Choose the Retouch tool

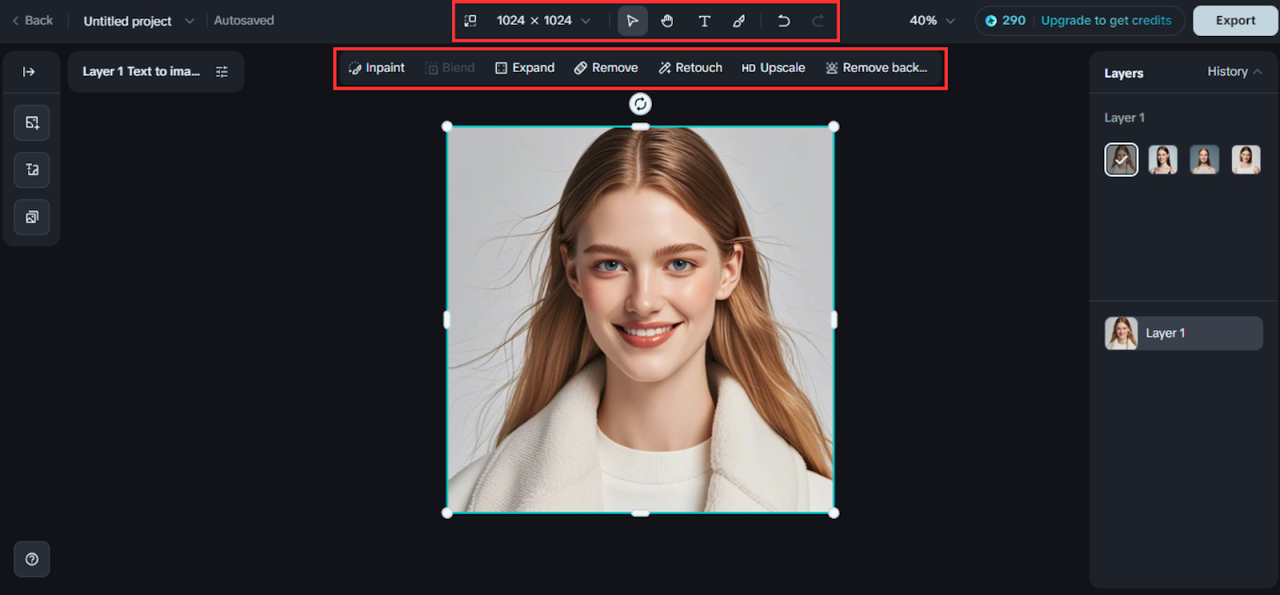690,68
